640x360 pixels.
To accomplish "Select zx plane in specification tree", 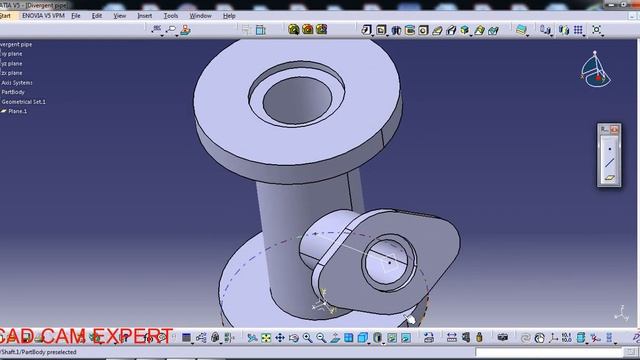I will click(12, 73).
